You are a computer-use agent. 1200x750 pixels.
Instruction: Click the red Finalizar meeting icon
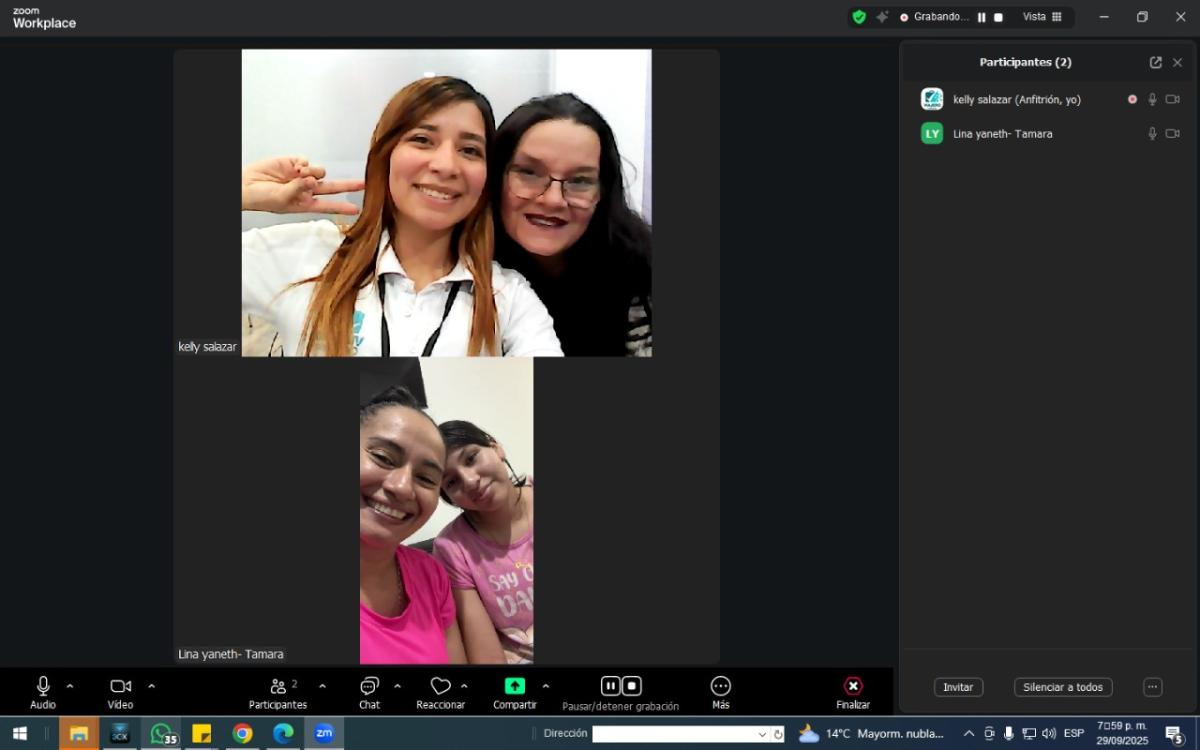point(852,686)
